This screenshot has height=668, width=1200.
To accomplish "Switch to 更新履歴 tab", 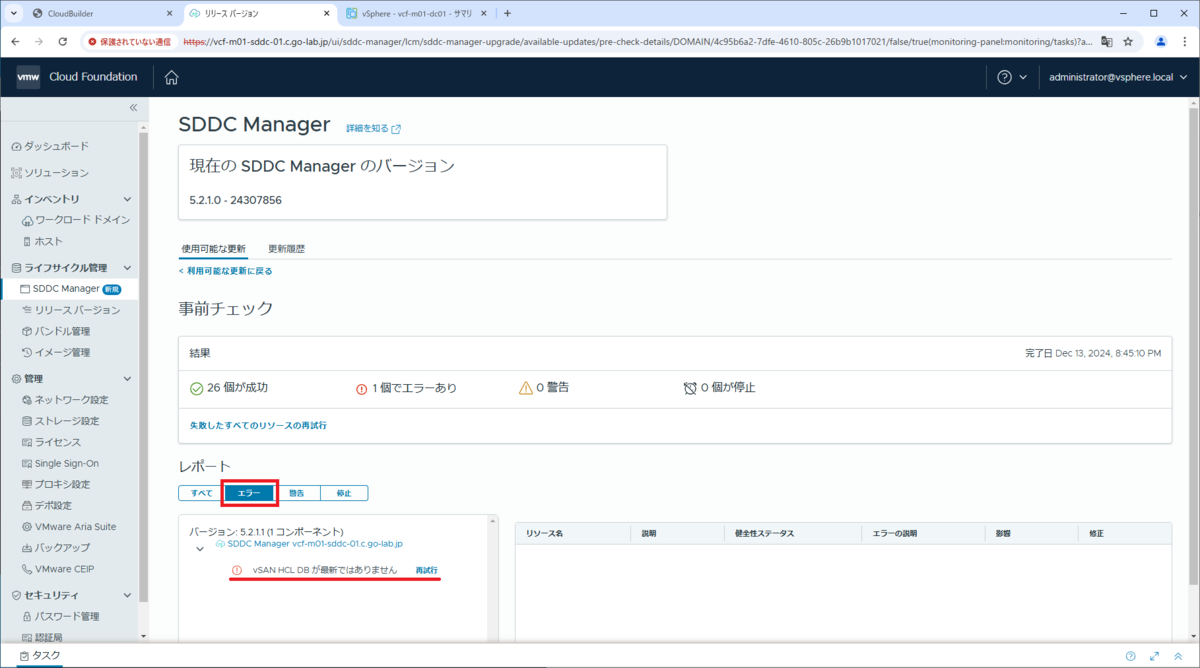I will pyautogui.click(x=286, y=248).
